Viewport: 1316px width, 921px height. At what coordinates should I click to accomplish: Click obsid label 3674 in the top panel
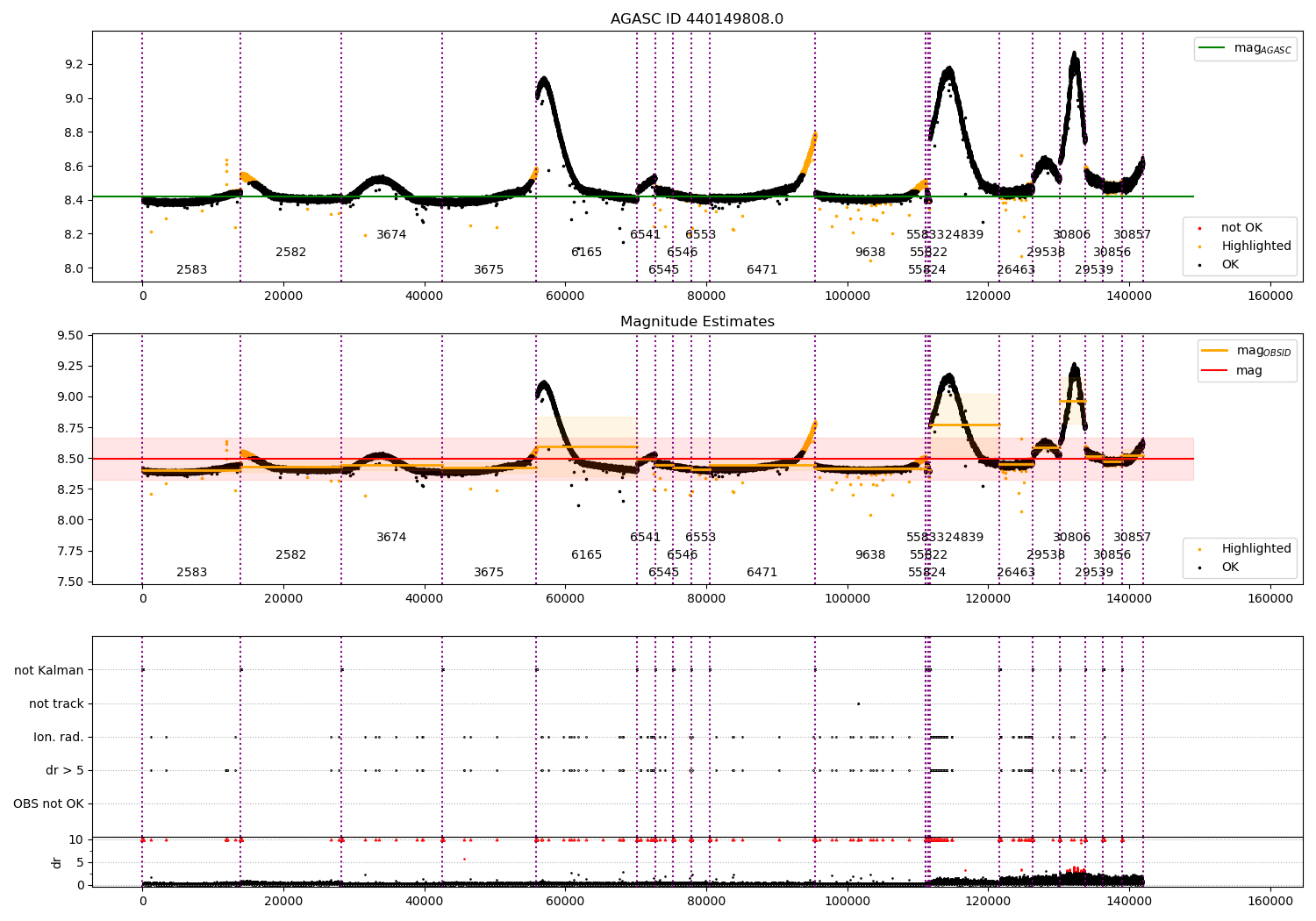click(x=391, y=235)
